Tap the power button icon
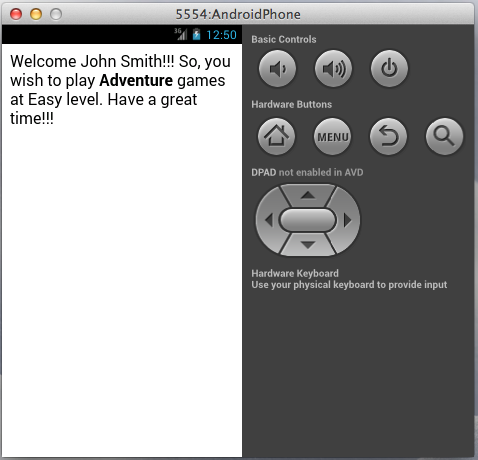Viewport: 478px width, 460px height. (x=389, y=69)
